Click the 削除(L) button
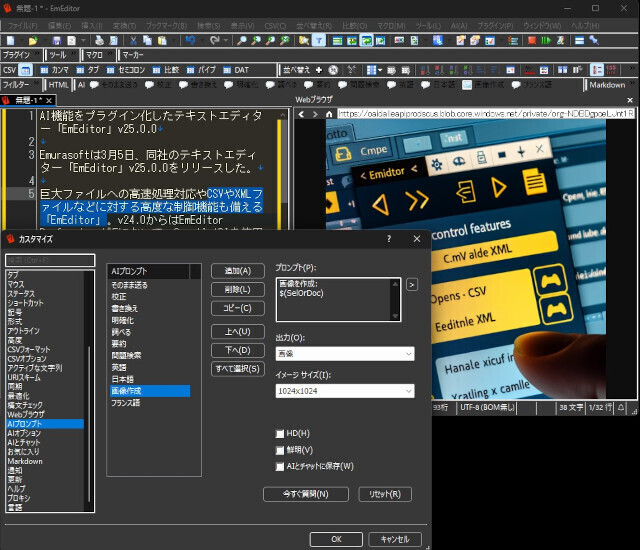 tap(238, 290)
